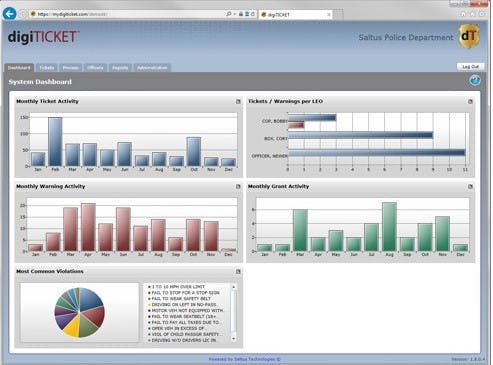This screenshot has width=493, height=365.
Task: Click the Oct bar in Monthly Ticket Activity
Action: point(194,152)
